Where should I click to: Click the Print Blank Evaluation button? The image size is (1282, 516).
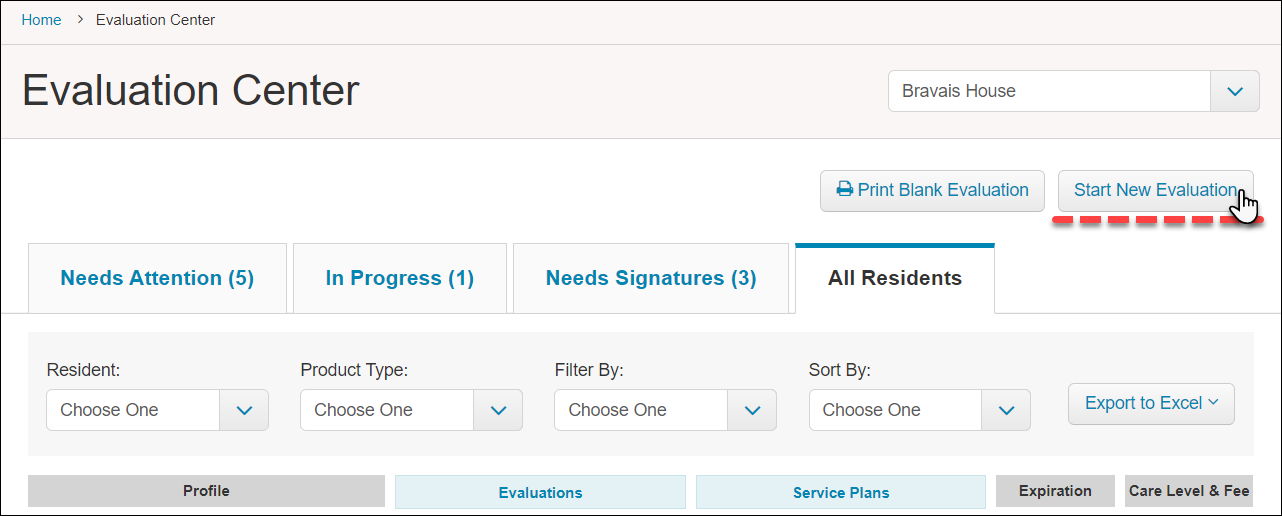click(x=932, y=190)
